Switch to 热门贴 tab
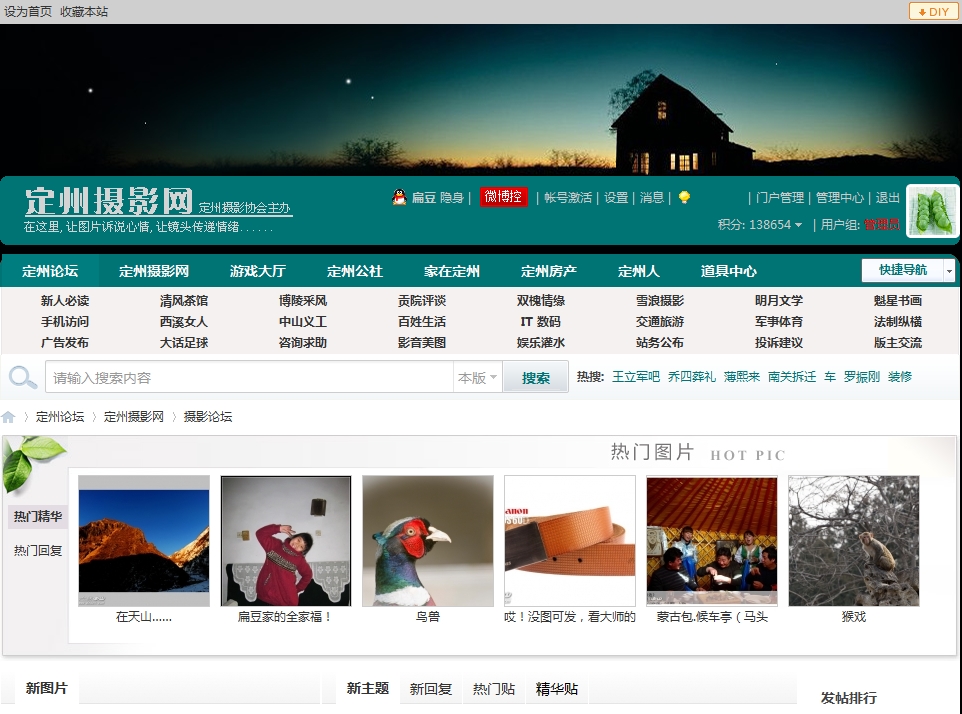Image resolution: width=962 pixels, height=714 pixels. 494,689
